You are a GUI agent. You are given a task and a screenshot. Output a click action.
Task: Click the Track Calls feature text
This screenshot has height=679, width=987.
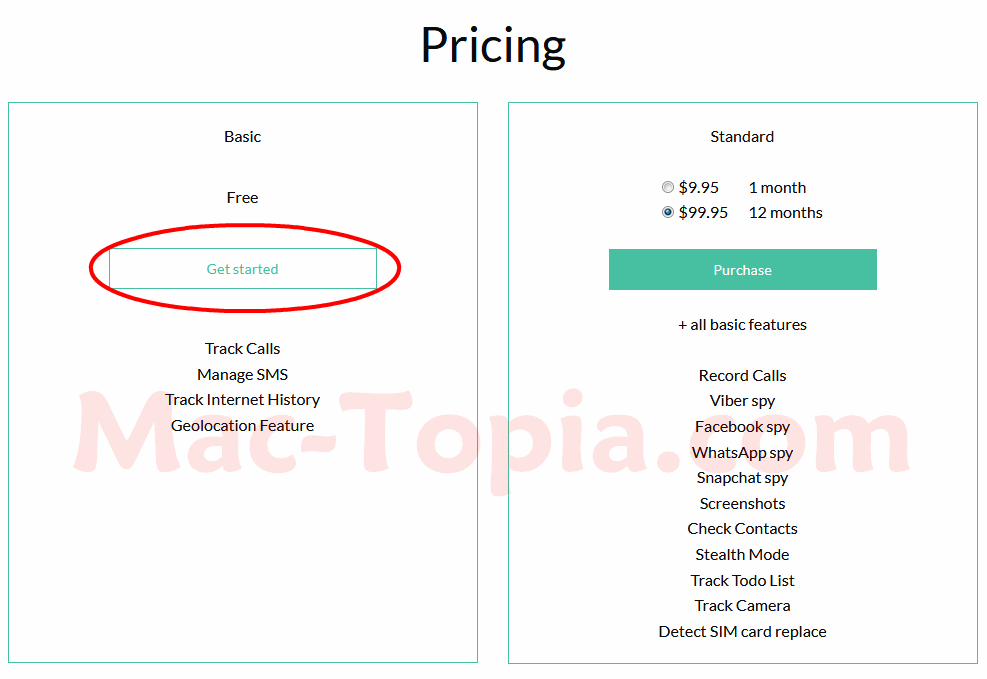[x=242, y=349]
